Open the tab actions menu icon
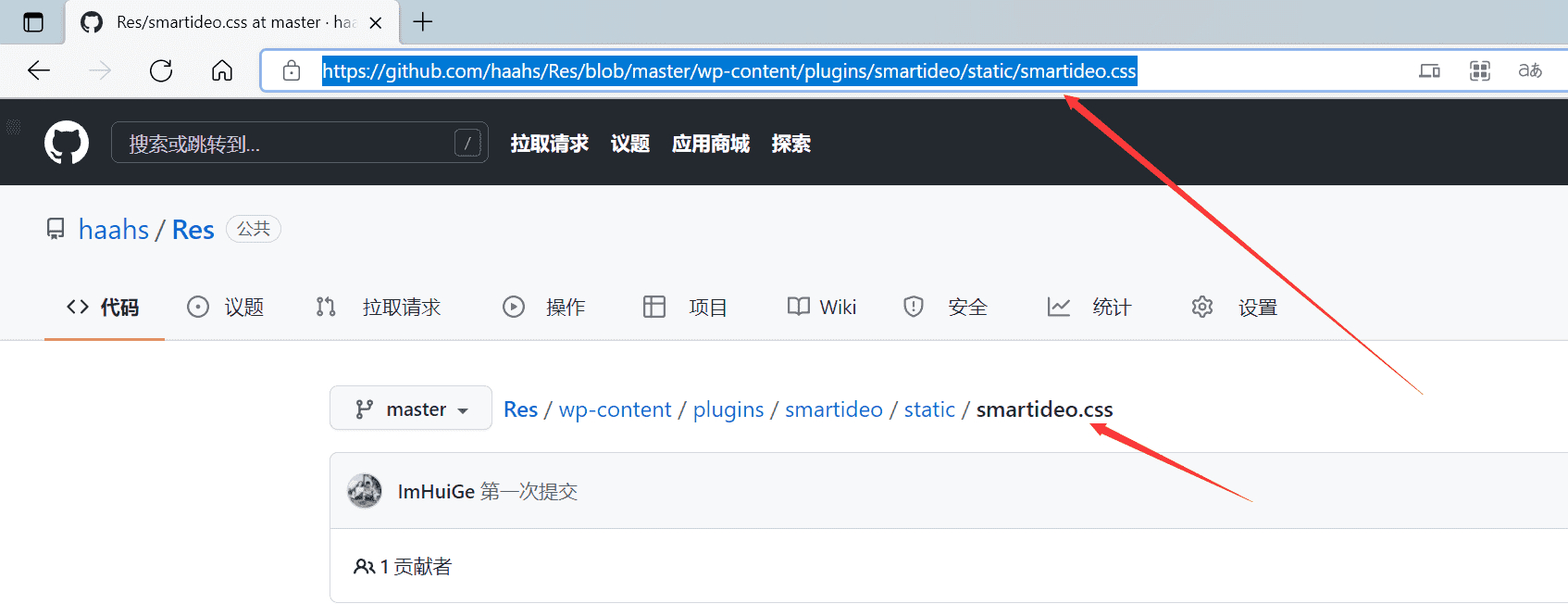Image resolution: width=1568 pixels, height=604 pixels. (x=33, y=22)
